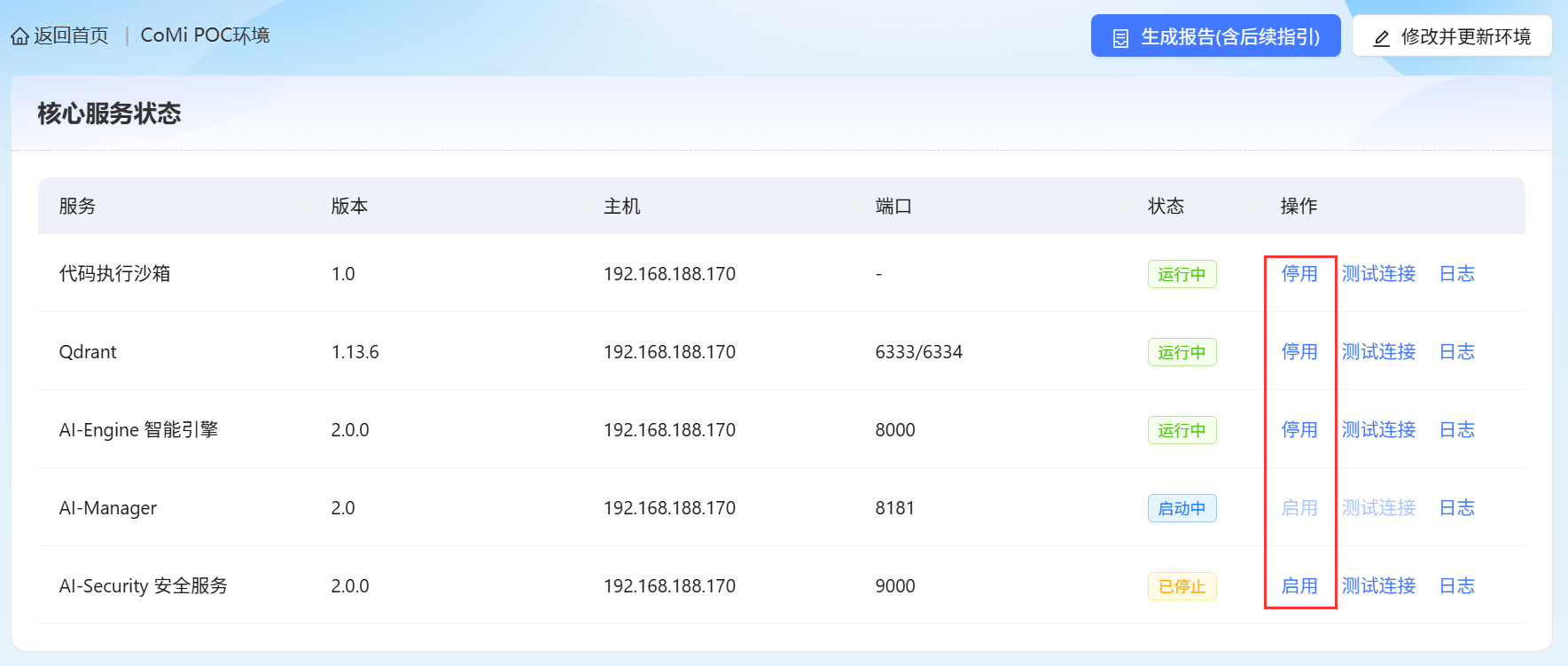Click the CoMi POC环境 title
This screenshot has height=666, width=1568.
click(205, 35)
